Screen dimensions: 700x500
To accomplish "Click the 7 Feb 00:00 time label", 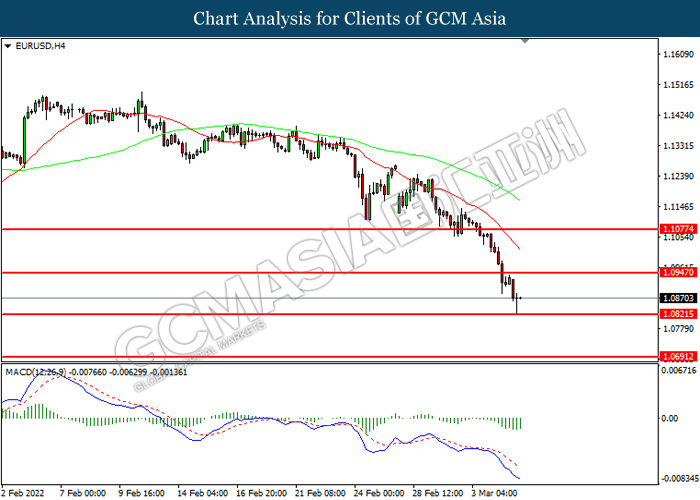I will [83, 493].
